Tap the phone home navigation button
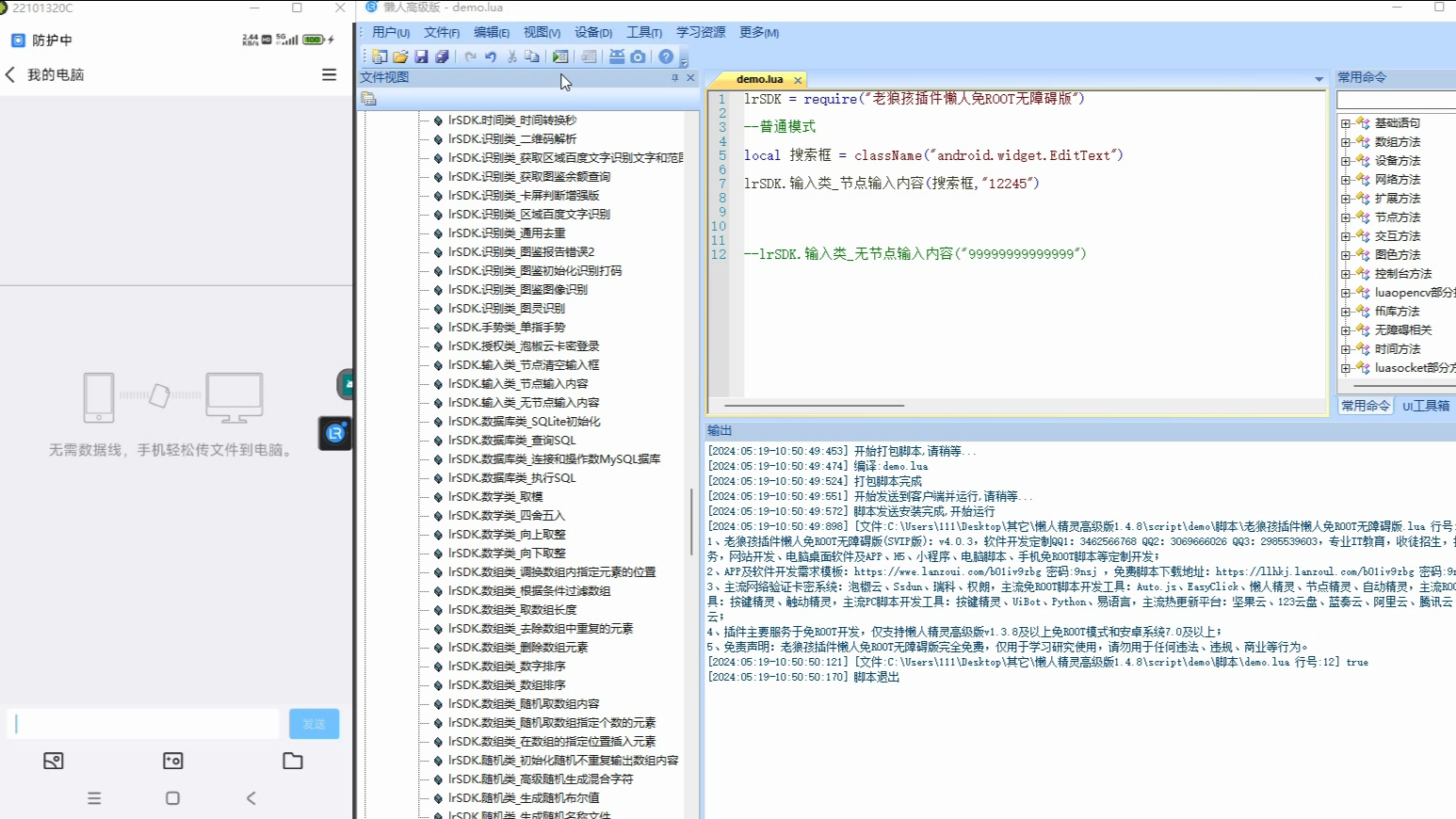This screenshot has width=1456, height=819. coord(172,798)
